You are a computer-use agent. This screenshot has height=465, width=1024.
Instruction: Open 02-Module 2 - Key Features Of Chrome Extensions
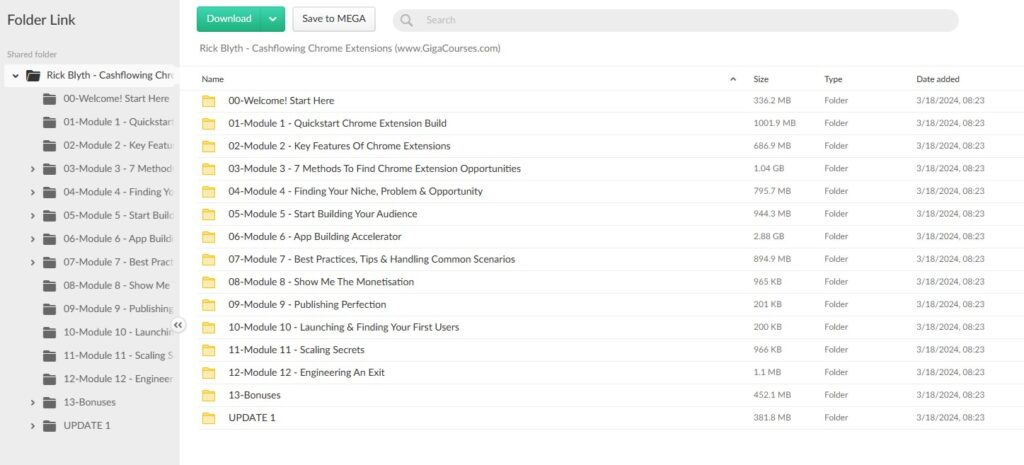tap(340, 146)
